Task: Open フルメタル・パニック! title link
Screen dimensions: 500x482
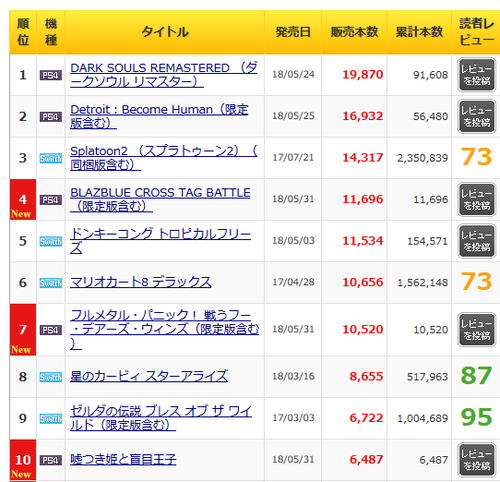Action: 165,329
